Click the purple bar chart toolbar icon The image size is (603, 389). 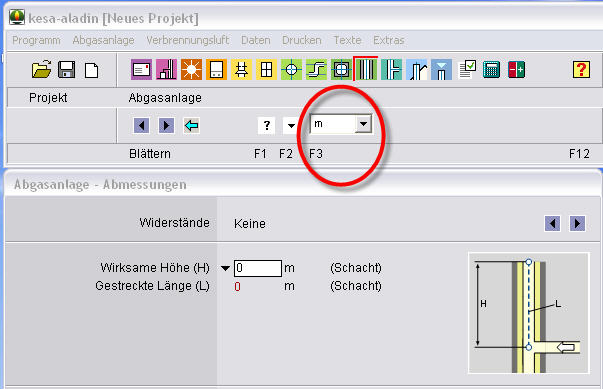pos(167,70)
